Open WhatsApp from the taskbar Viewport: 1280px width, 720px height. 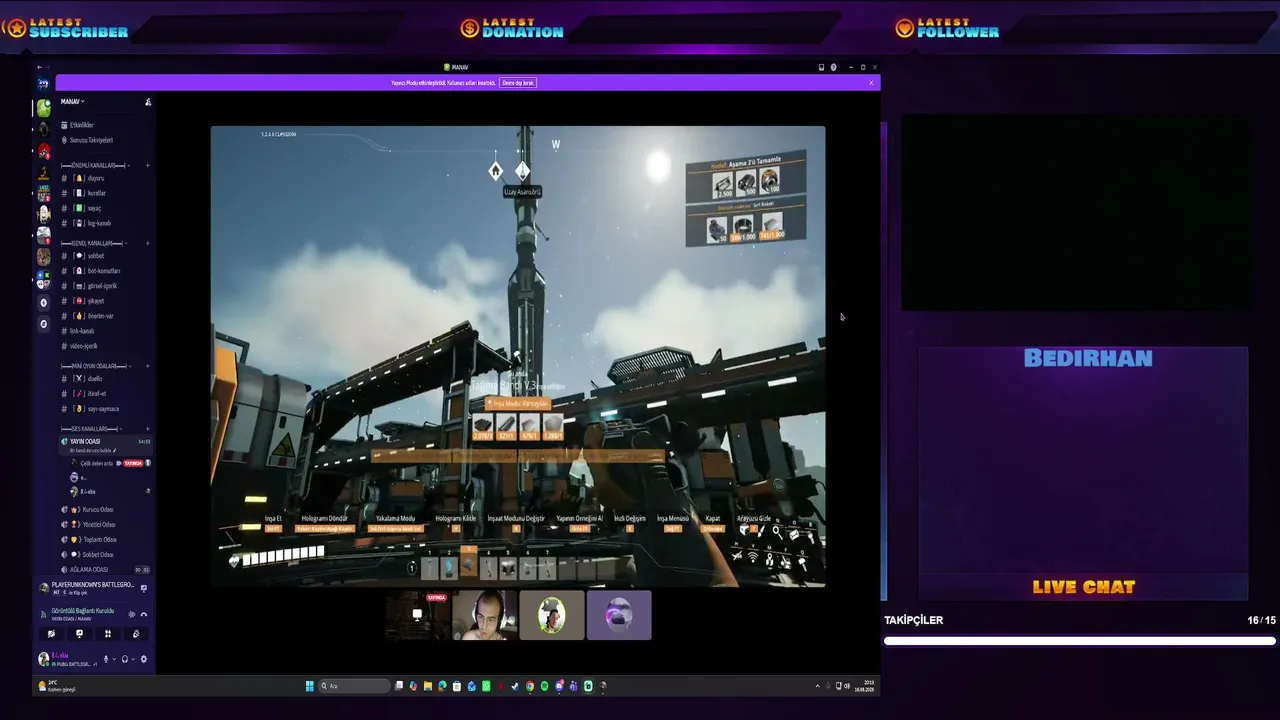(x=486, y=686)
